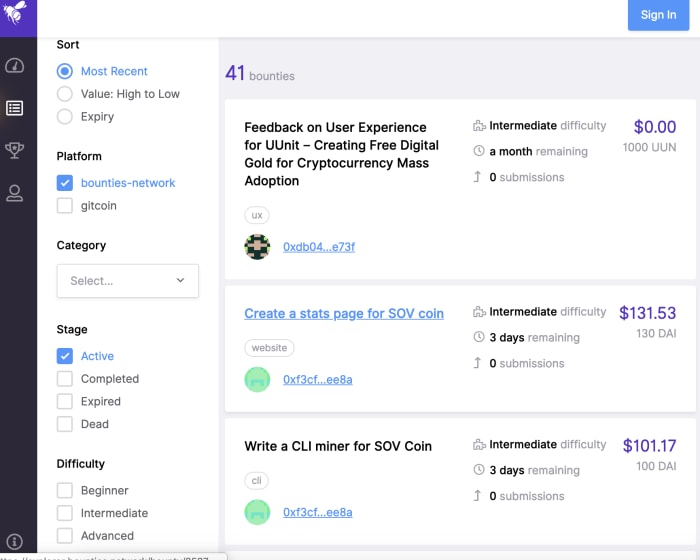
Task: Click submissions arrow icon on UUnit bounty
Action: tap(477, 177)
